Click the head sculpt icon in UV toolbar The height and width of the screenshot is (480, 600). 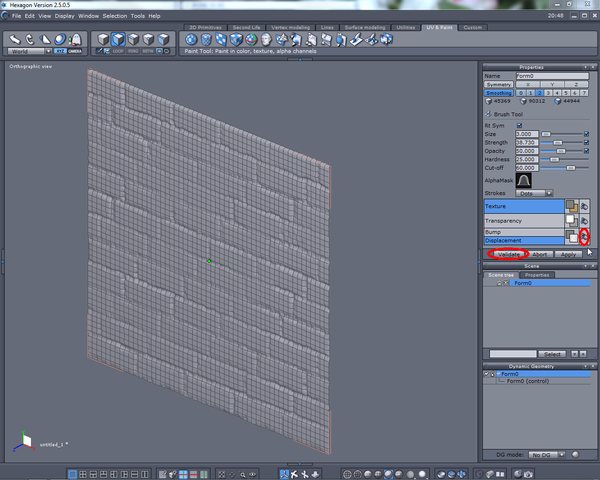pyautogui.click(x=266, y=39)
